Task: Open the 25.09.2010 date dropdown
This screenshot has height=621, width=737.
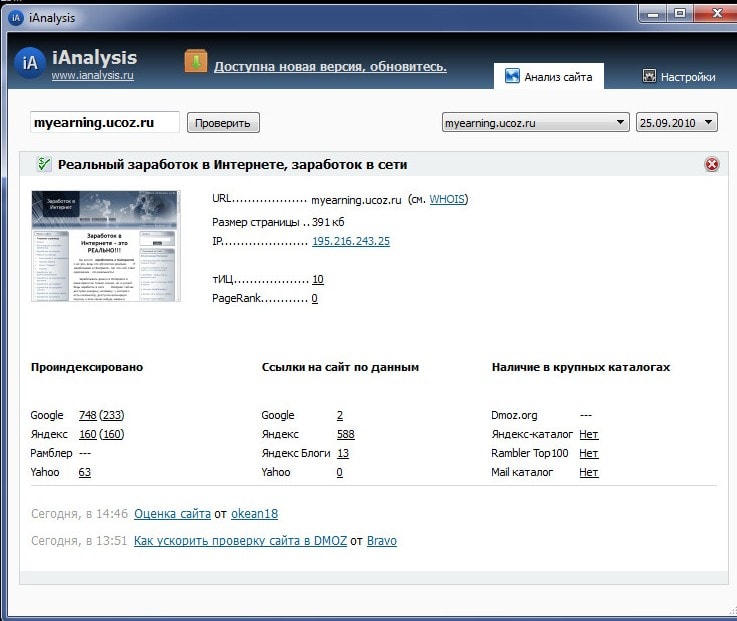Action: click(677, 122)
